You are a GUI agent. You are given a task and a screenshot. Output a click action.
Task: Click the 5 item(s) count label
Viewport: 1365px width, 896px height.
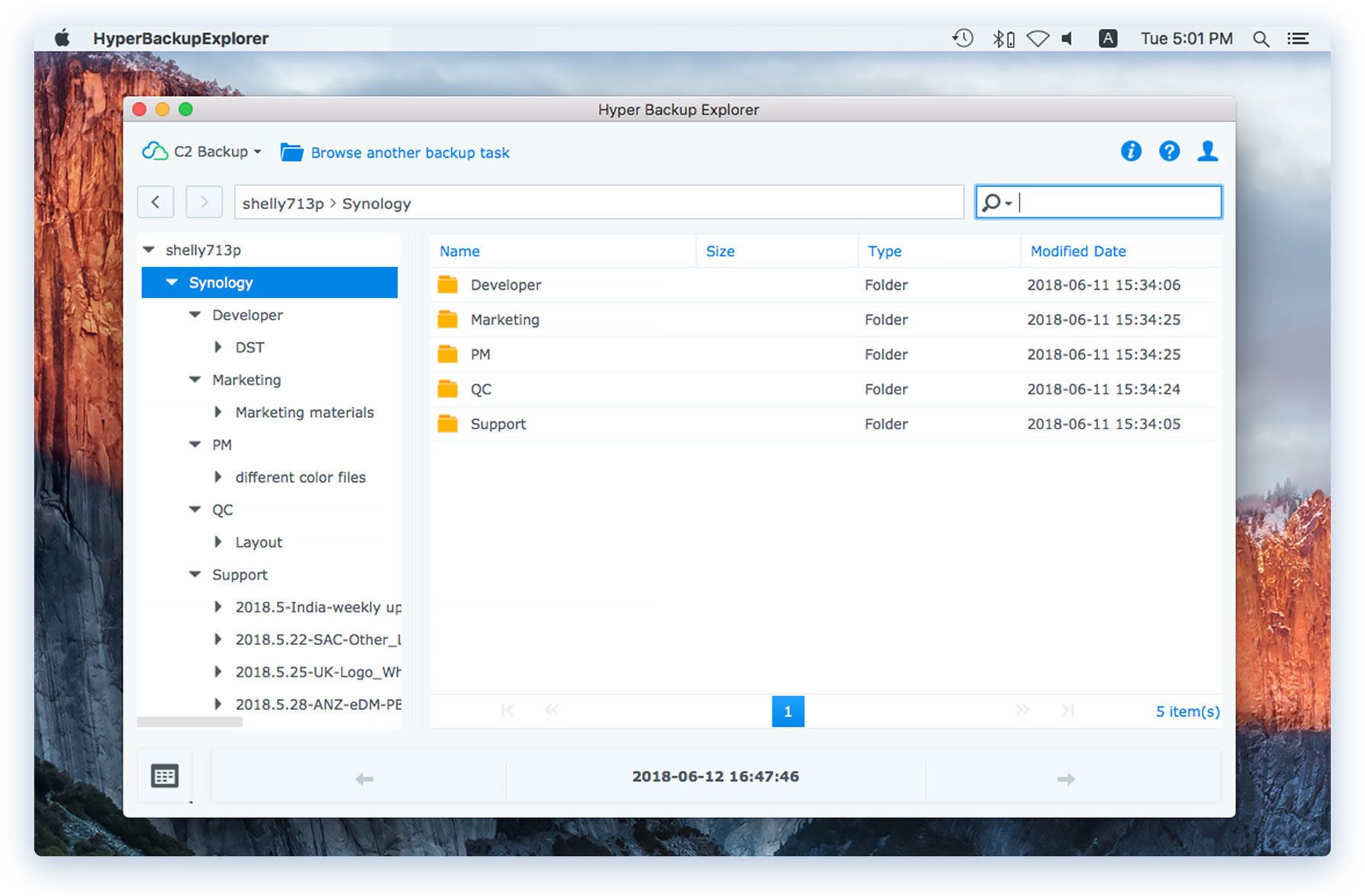1187,711
